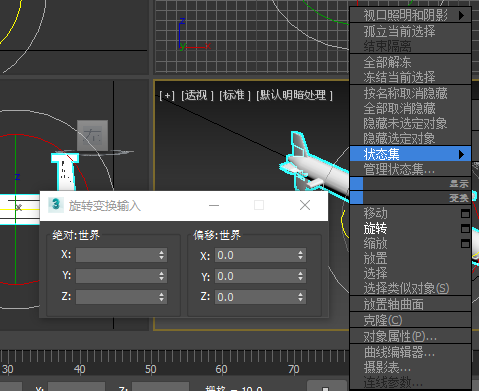
Task: Click offset Y spinner arrows
Action: pos(301,276)
